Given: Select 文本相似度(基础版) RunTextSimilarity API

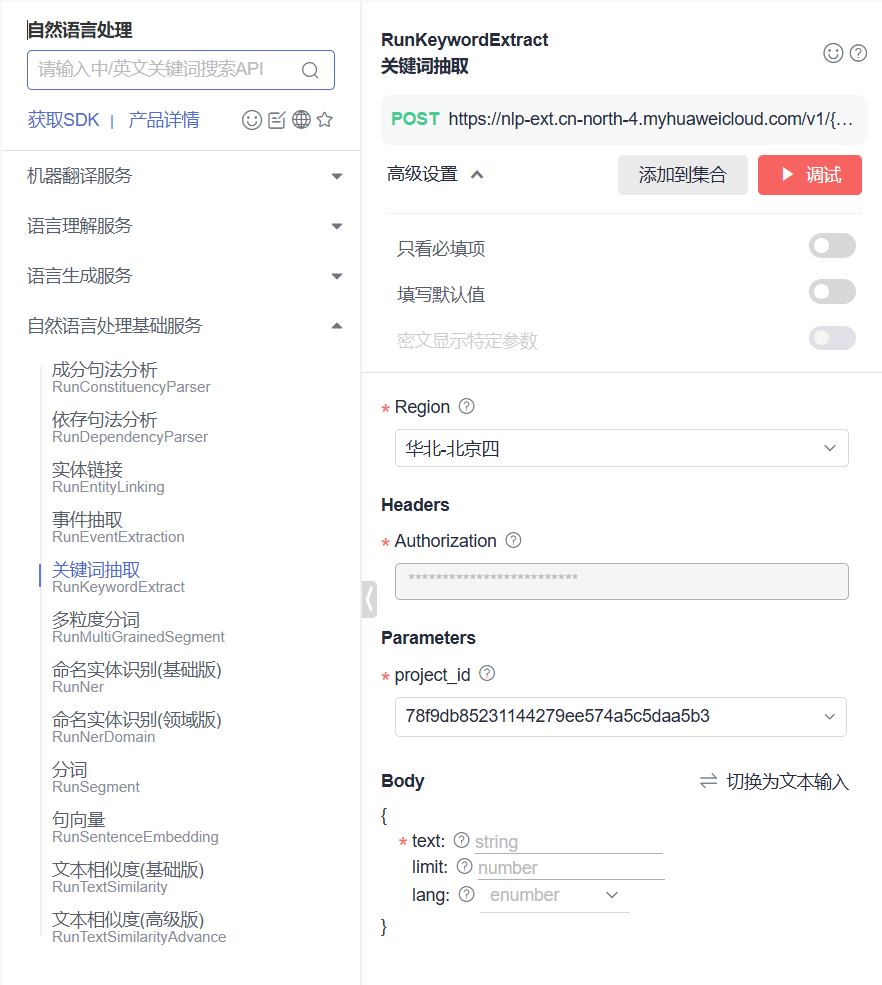Looking at the screenshot, I should (x=128, y=878).
